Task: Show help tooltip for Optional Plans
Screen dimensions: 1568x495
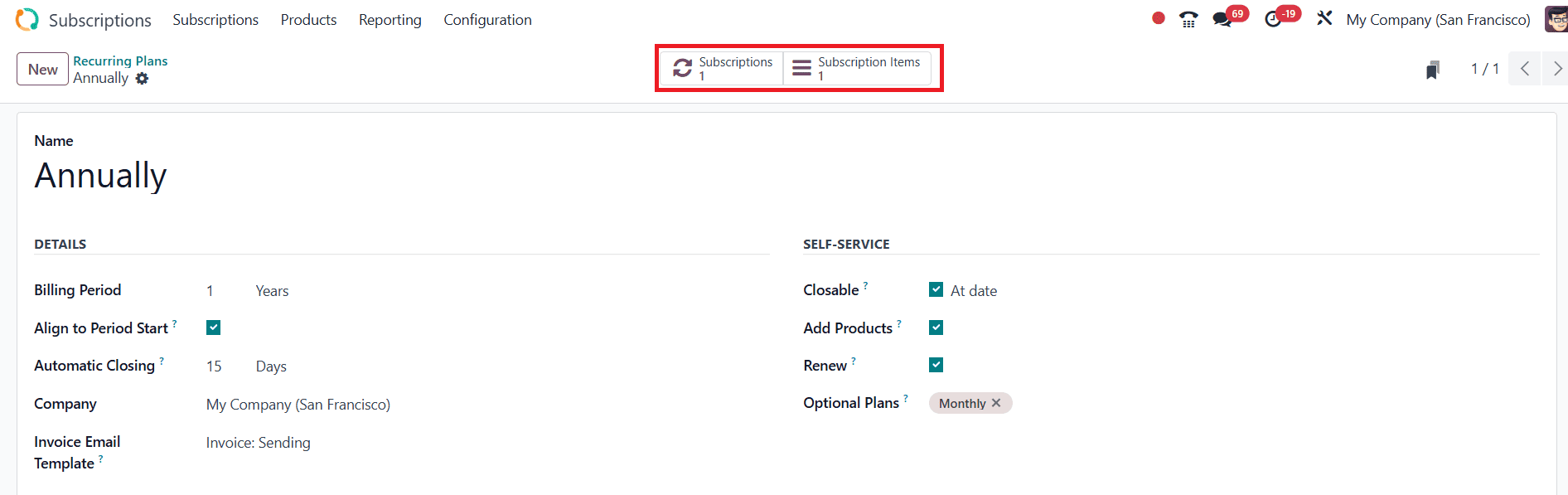Action: (x=906, y=398)
